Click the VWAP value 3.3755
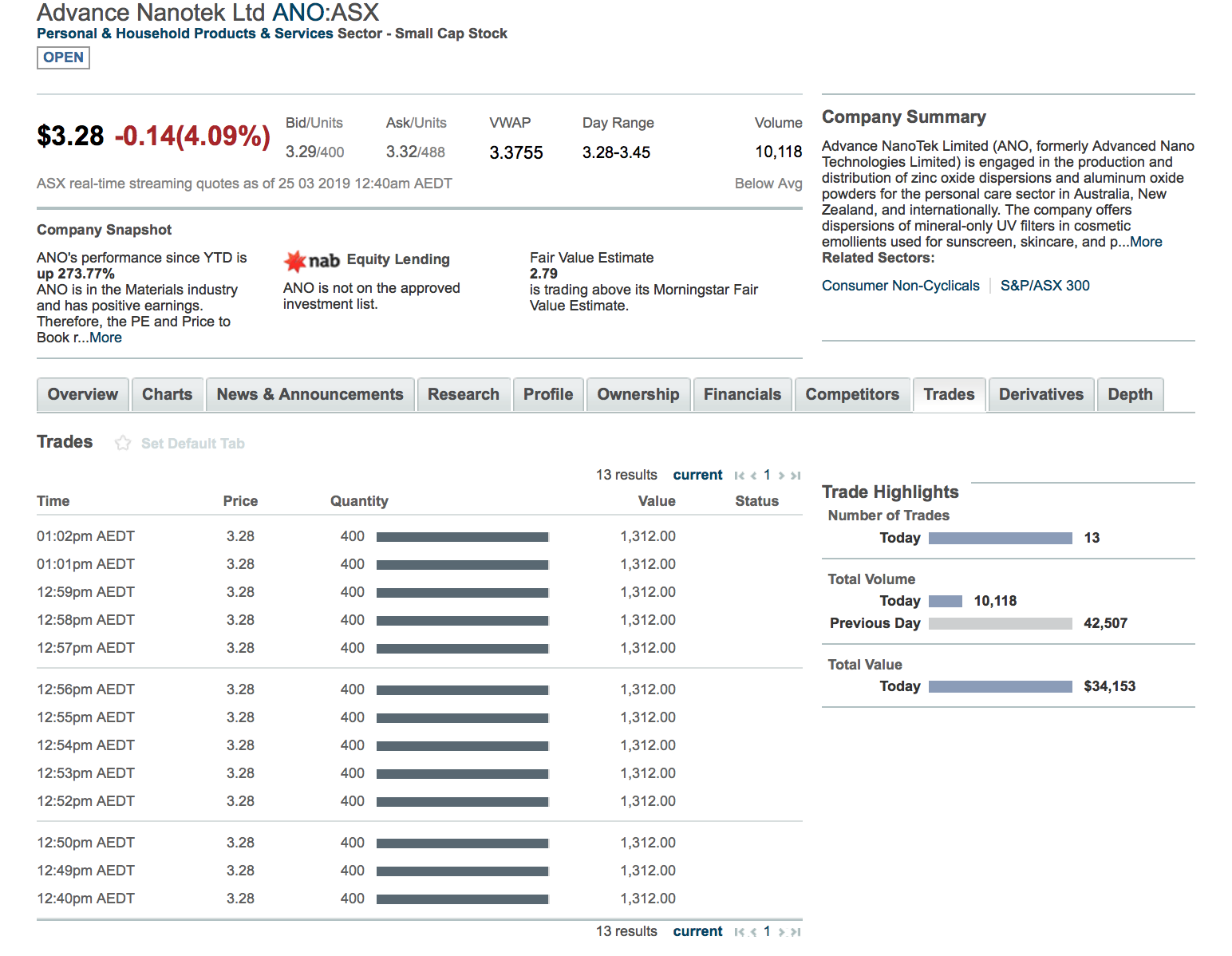1232x956 pixels. [x=516, y=152]
